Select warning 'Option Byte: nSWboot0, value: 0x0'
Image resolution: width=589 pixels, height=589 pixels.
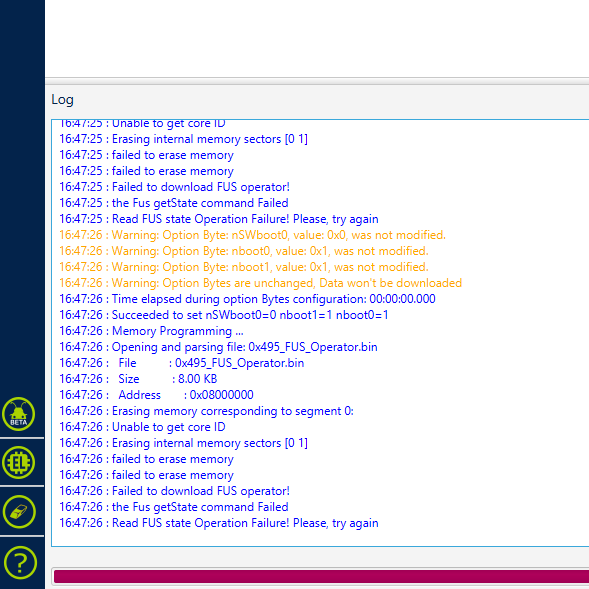(x=252, y=235)
